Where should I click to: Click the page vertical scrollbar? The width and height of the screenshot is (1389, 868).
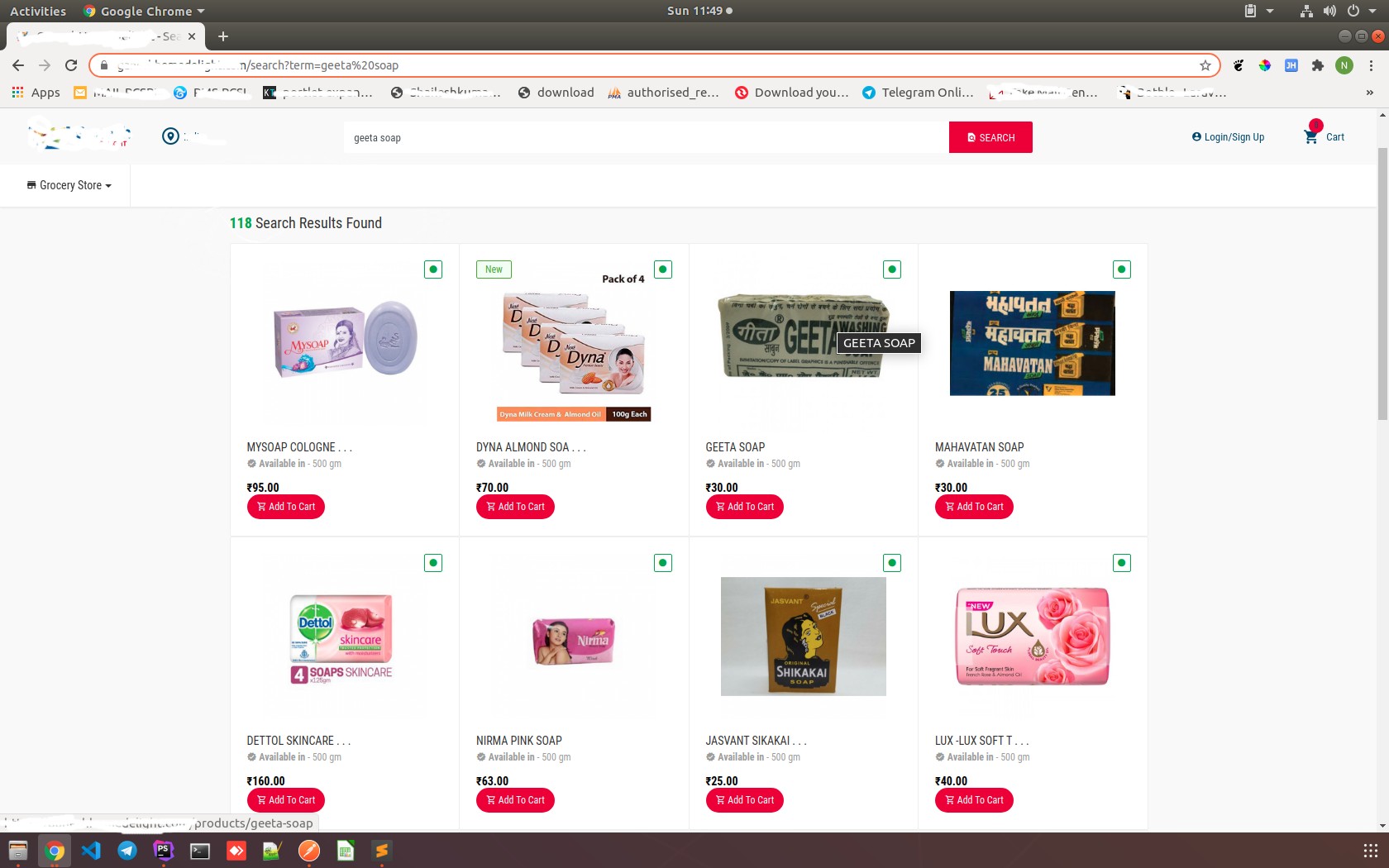[1382, 285]
